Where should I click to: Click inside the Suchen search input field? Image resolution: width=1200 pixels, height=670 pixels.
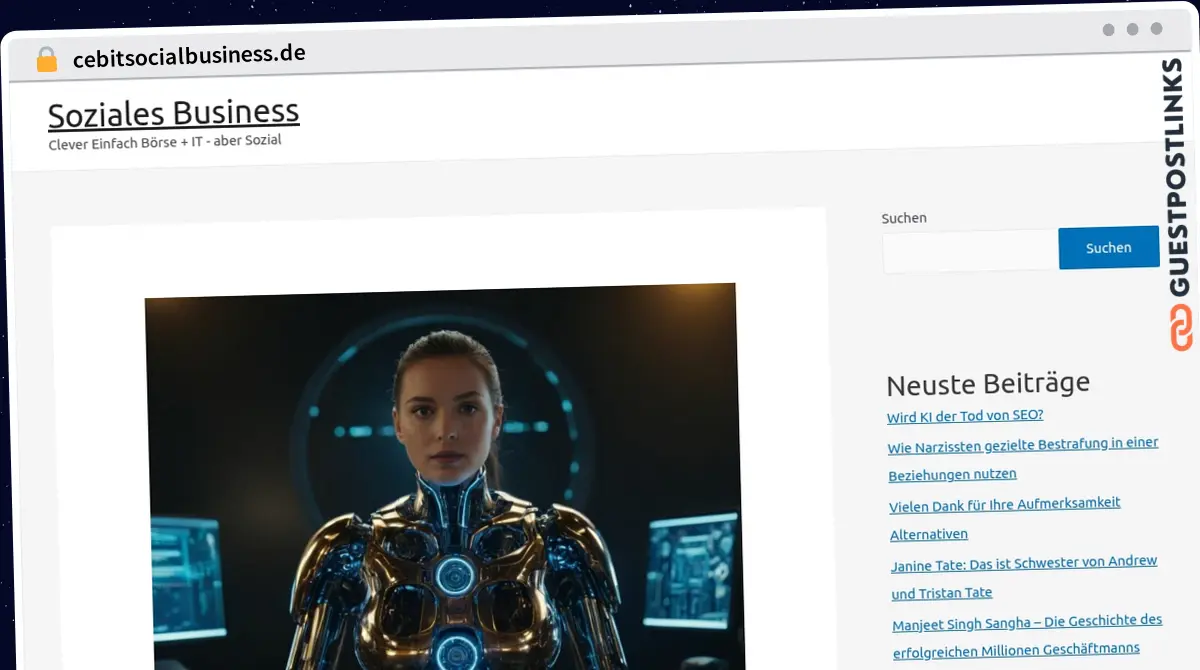tap(965, 250)
